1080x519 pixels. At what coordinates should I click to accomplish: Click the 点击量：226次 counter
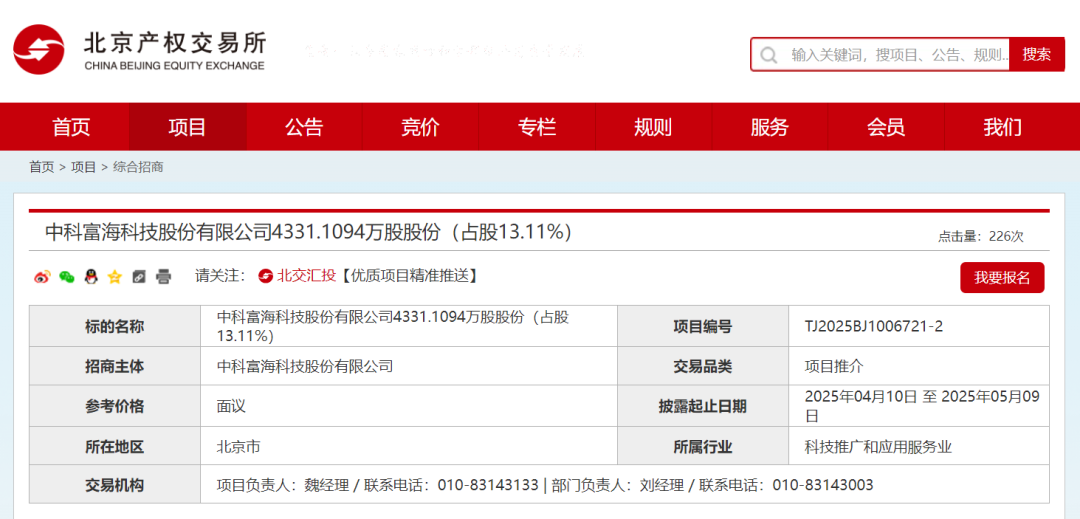[x=981, y=237]
